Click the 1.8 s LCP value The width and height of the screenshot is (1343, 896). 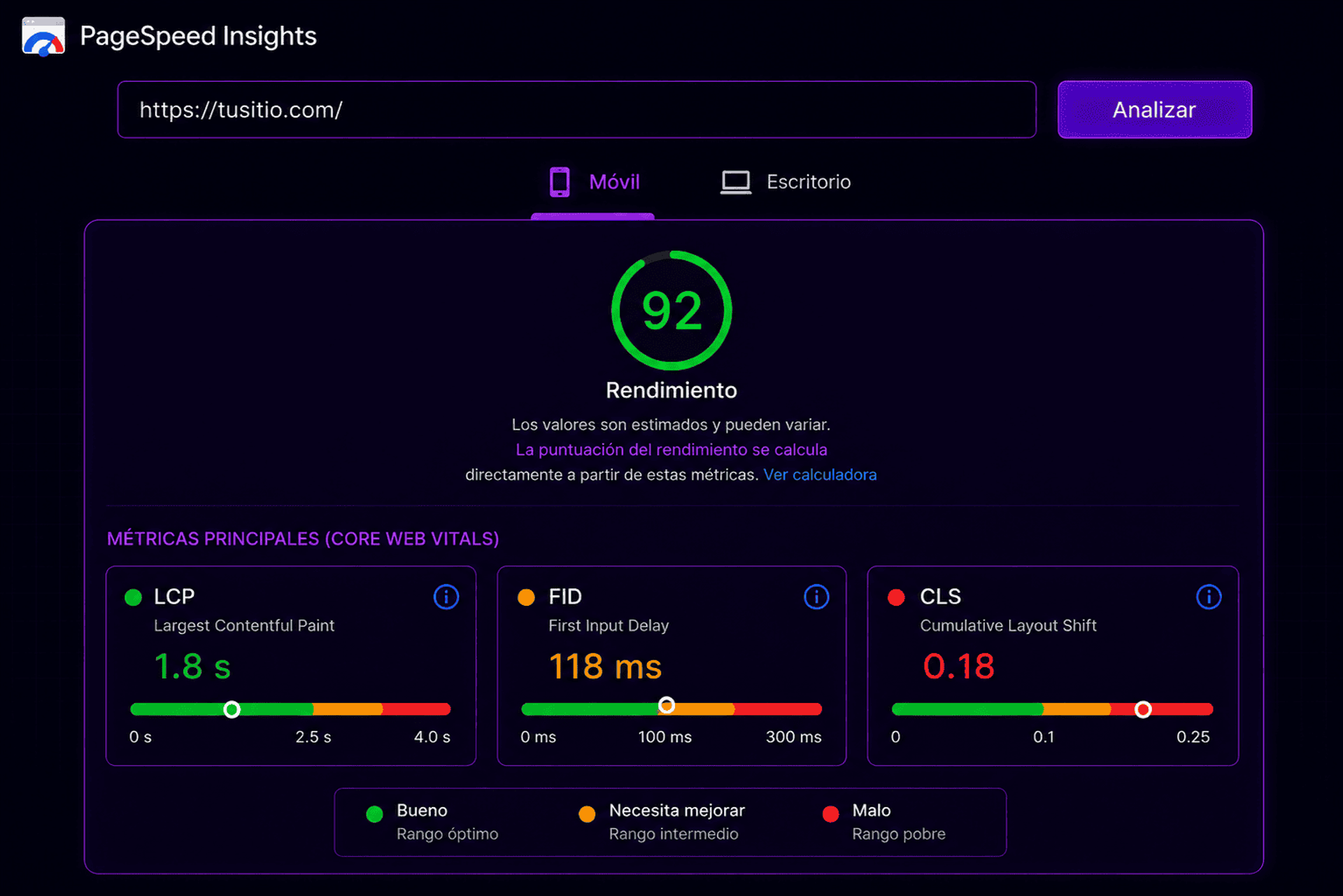[192, 666]
